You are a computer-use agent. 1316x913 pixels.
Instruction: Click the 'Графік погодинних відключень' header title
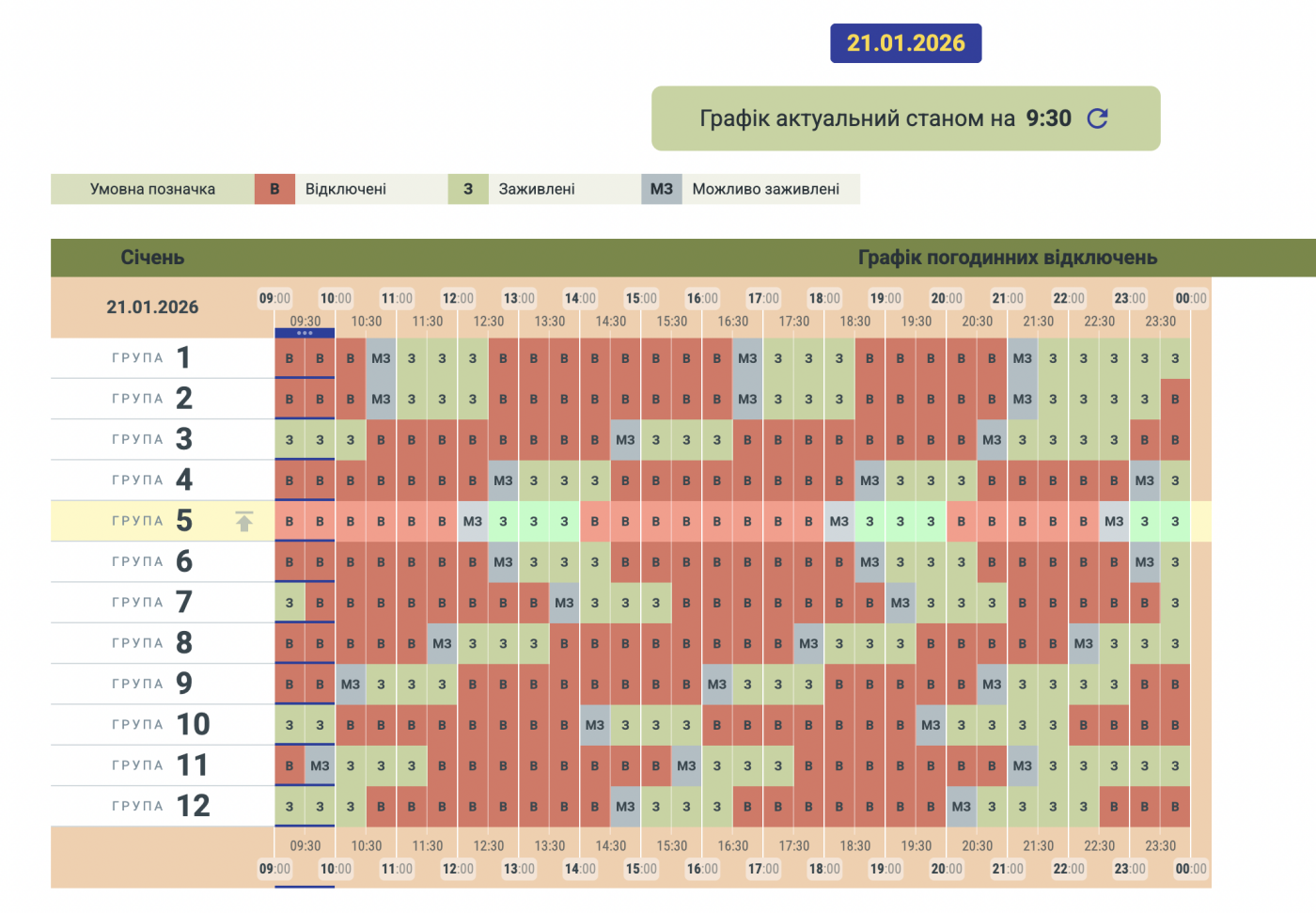coord(1007,258)
